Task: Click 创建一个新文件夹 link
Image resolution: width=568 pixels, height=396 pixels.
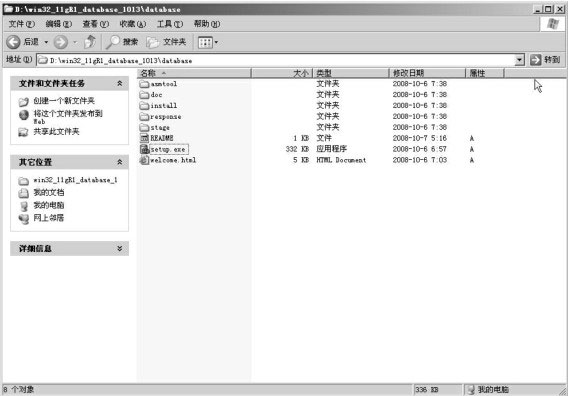Action: 64,101
